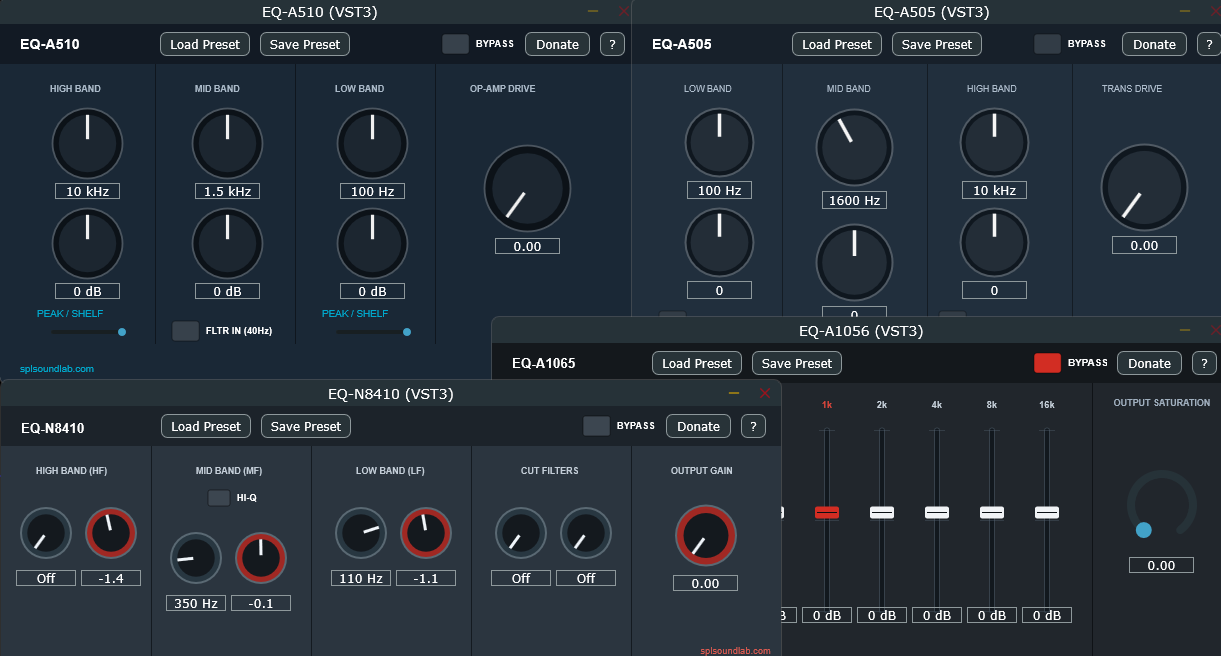The image size is (1221, 656).
Task: Open splsoundlab.com link in EQ-N8410
Action: 735,651
